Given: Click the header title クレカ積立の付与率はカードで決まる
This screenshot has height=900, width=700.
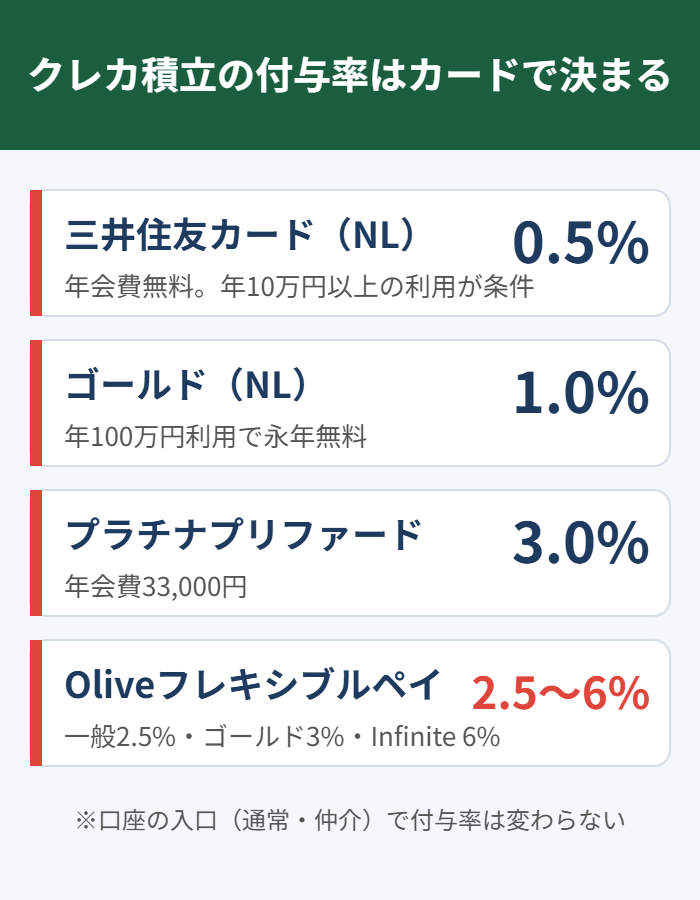Looking at the screenshot, I should (x=350, y=75).
